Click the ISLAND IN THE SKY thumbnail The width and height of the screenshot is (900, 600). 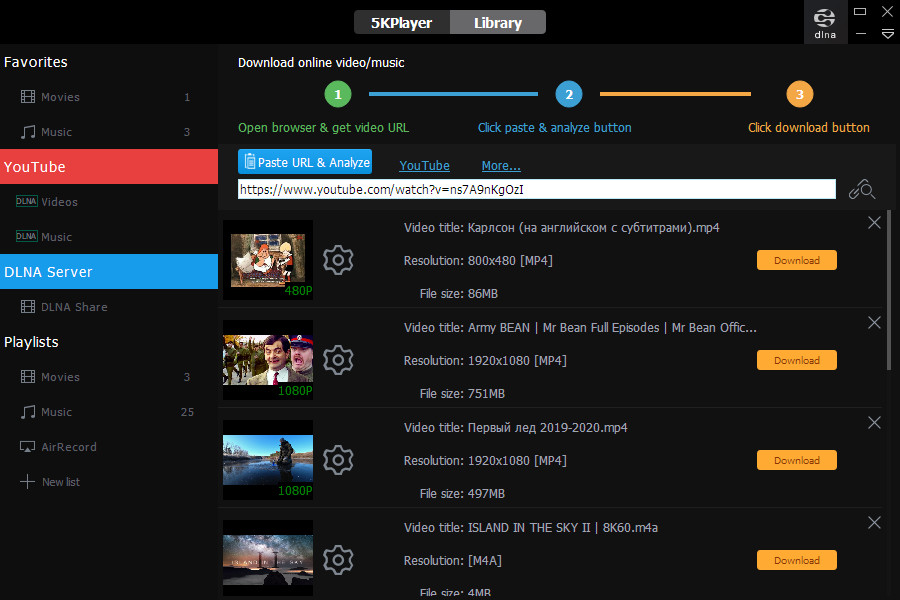pyautogui.click(x=268, y=558)
